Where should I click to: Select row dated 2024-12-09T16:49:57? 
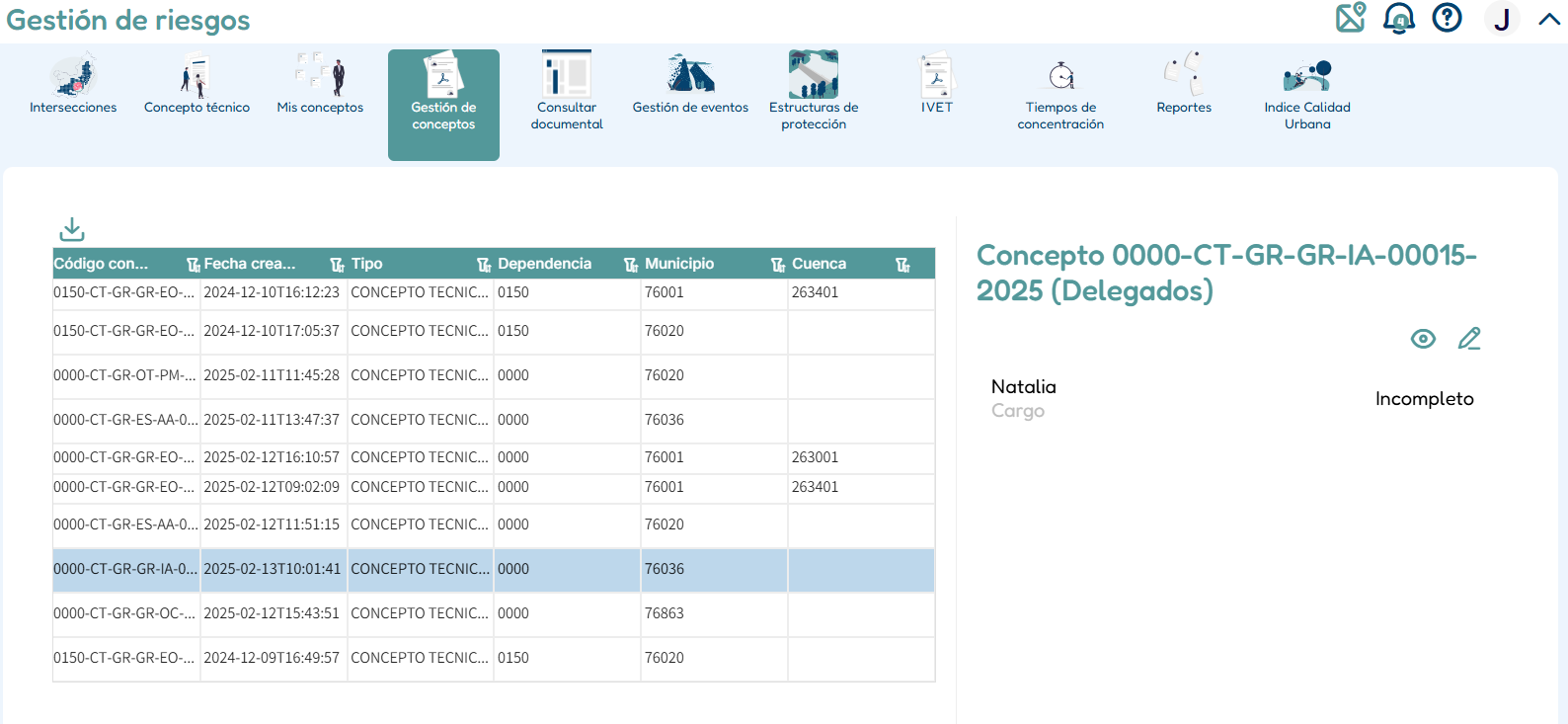pos(494,659)
